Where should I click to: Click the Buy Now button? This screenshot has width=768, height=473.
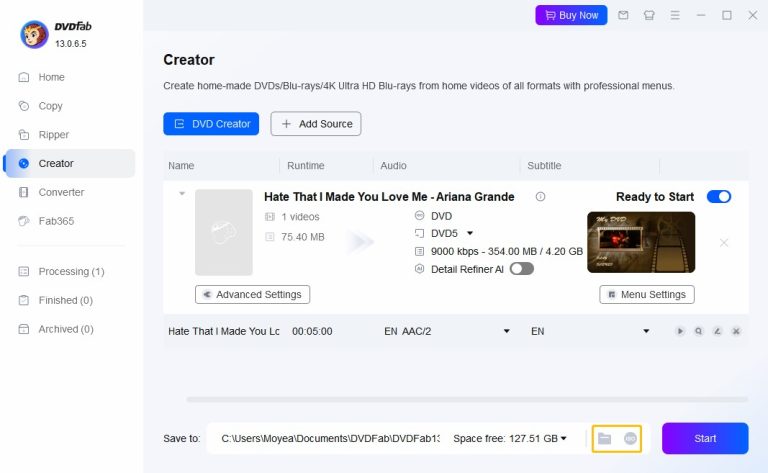tap(571, 15)
